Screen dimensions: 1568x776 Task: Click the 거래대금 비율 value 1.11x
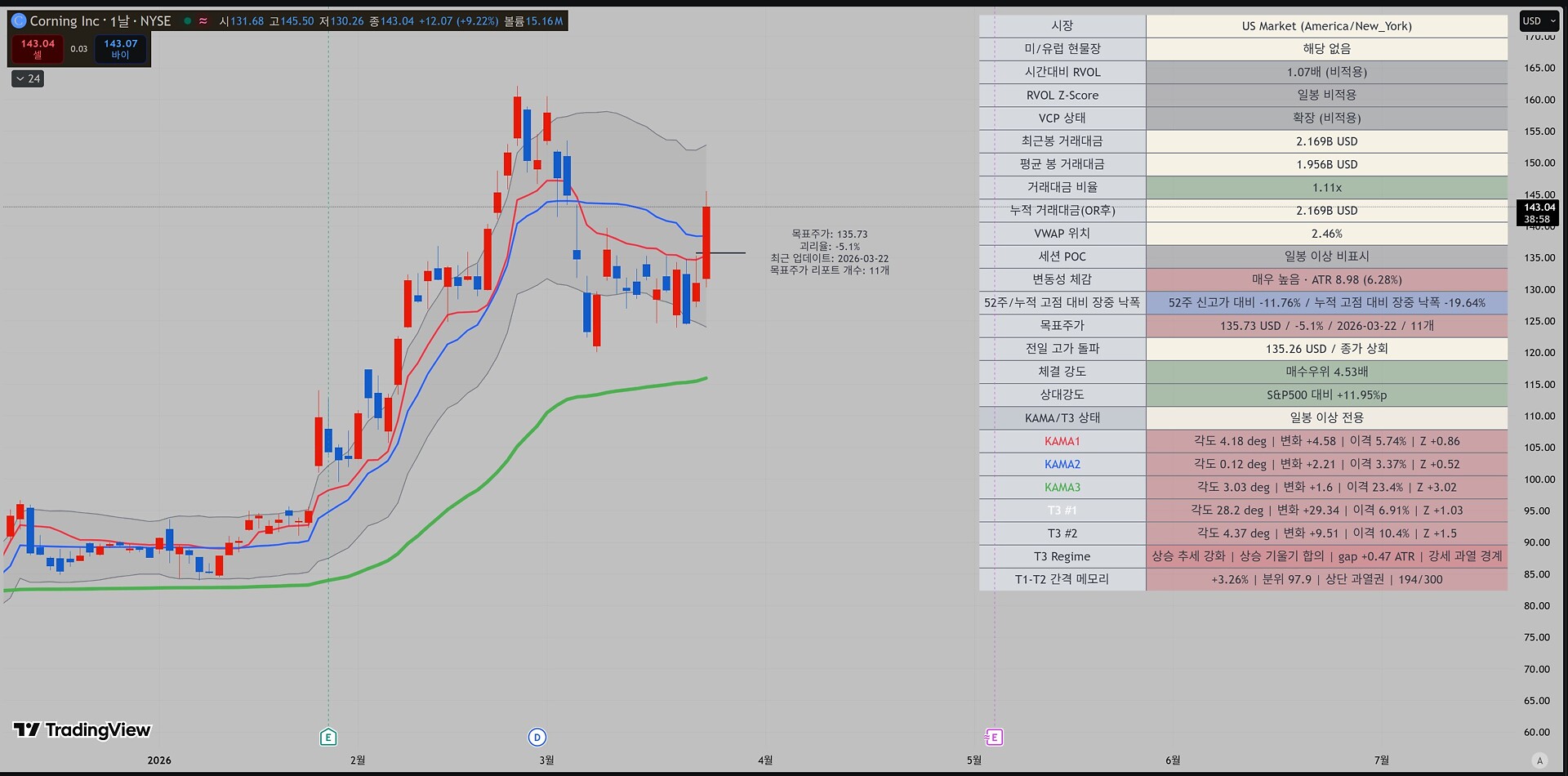(x=1326, y=188)
